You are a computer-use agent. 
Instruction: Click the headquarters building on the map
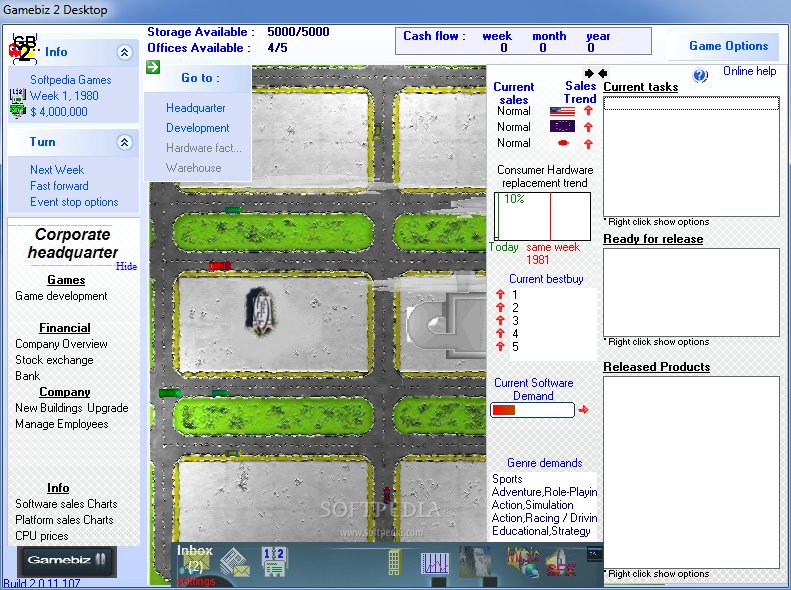(260, 311)
